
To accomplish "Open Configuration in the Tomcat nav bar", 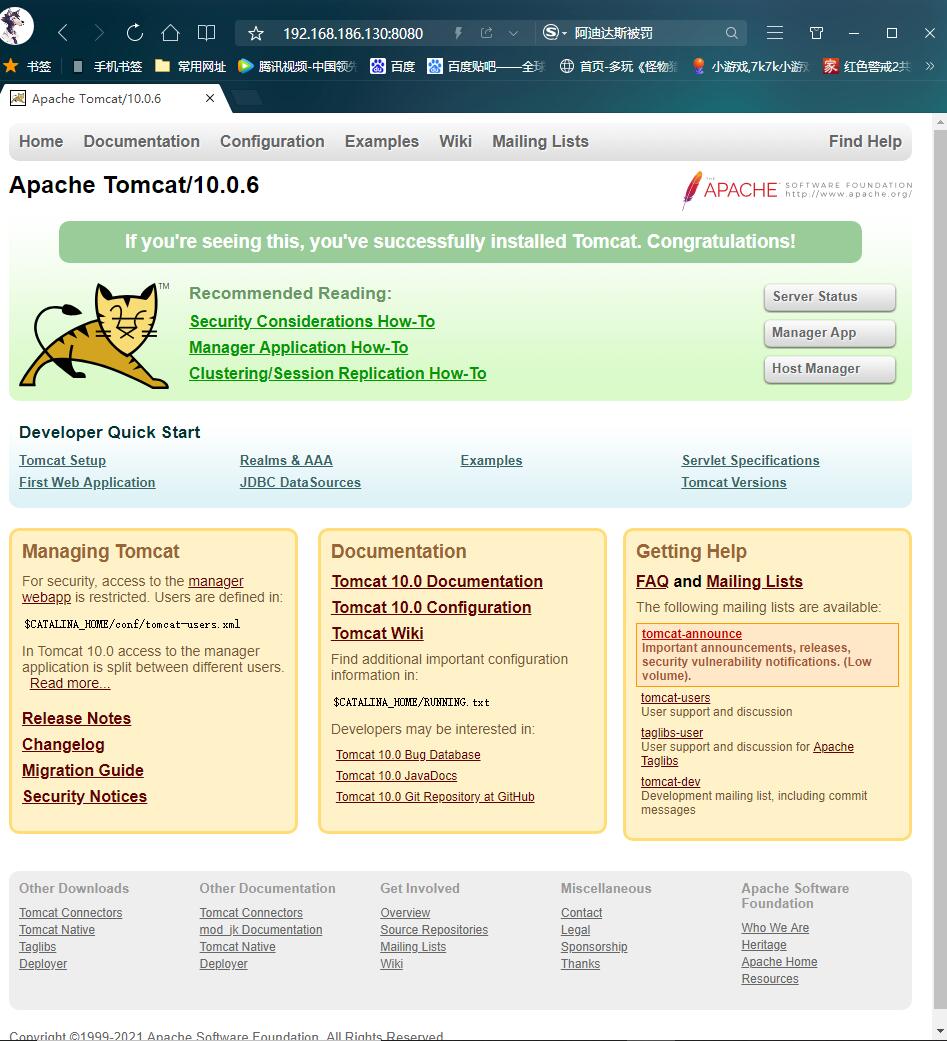I will pyautogui.click(x=272, y=141).
